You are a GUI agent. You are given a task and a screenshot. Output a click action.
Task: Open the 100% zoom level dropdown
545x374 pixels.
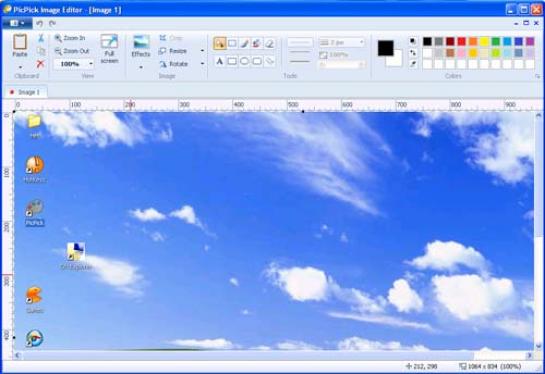click(91, 64)
